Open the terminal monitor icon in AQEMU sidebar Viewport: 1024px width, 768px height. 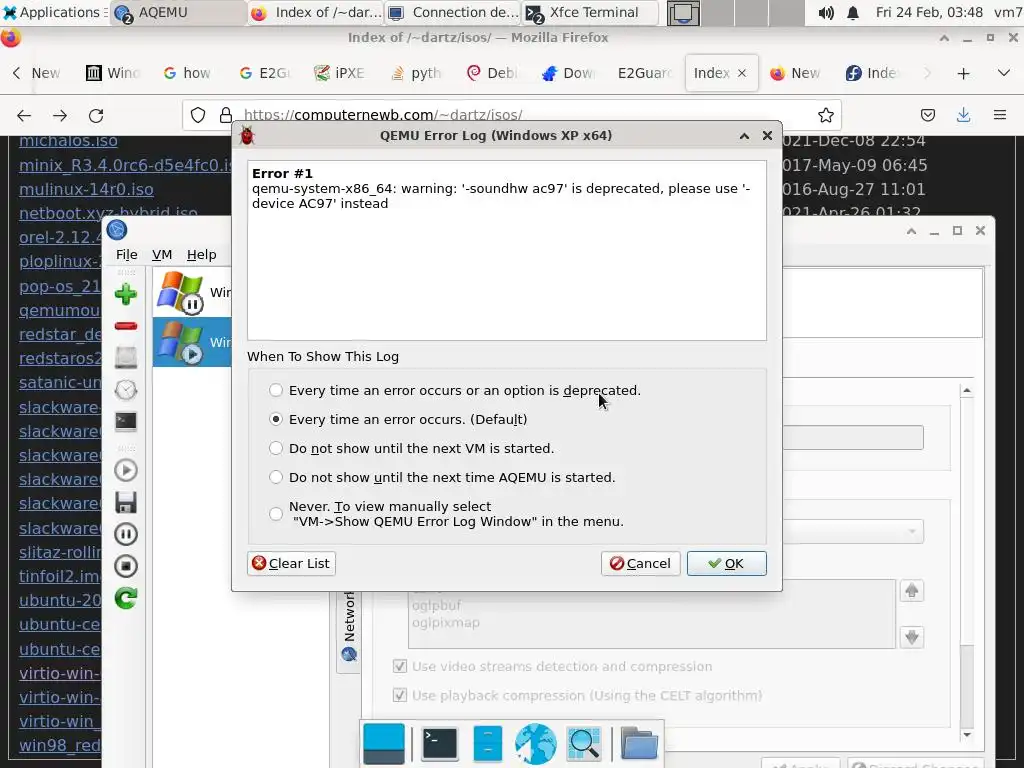point(125,421)
